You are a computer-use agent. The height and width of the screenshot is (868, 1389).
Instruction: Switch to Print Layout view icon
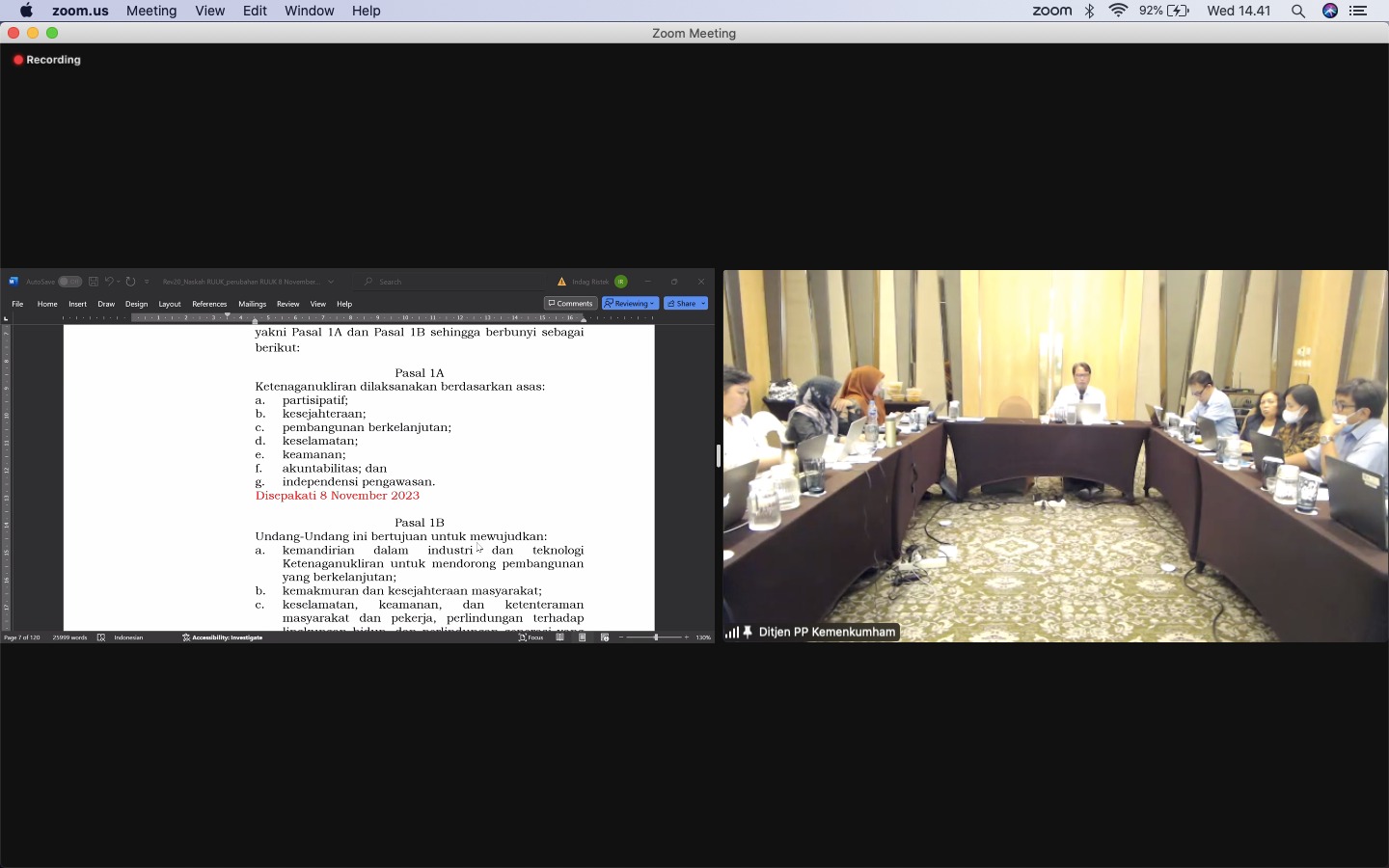[x=583, y=637]
